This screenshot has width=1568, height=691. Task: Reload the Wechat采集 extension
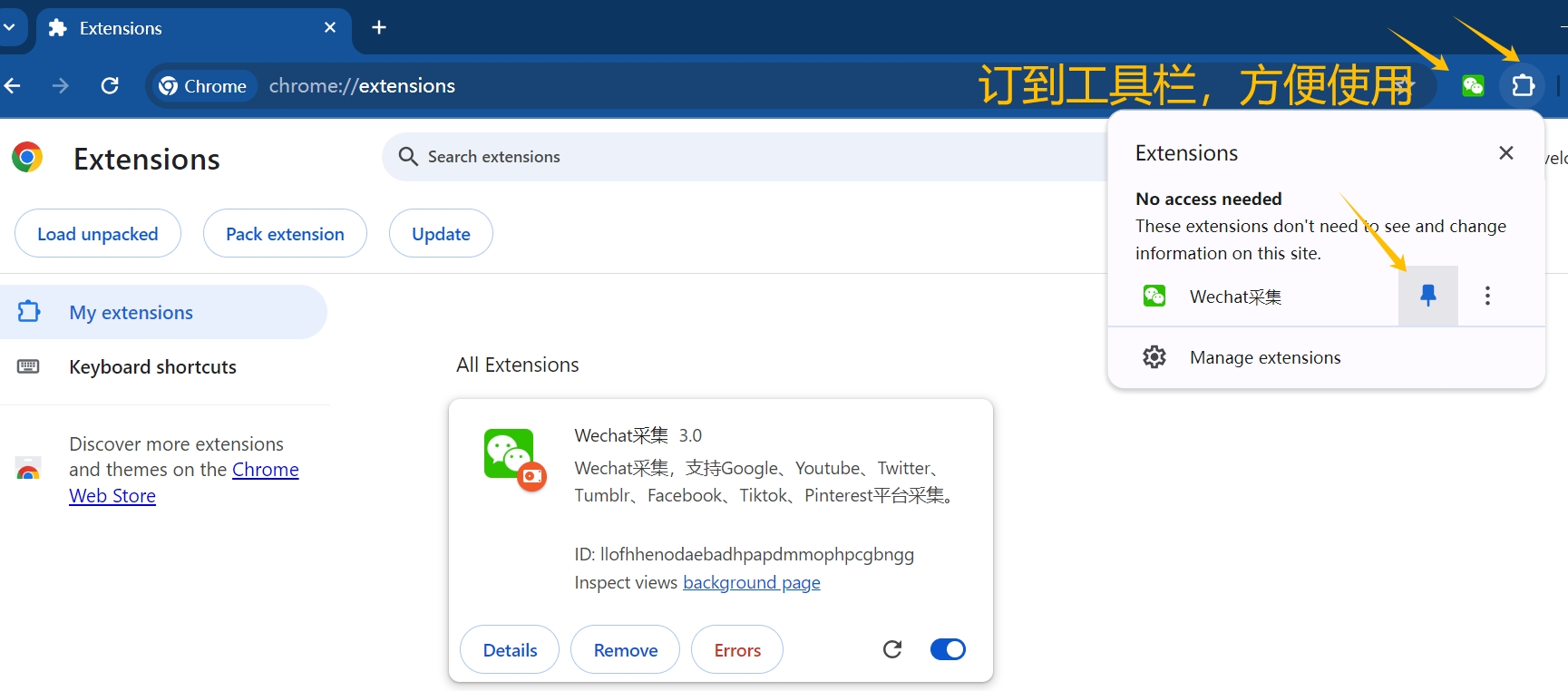(x=892, y=649)
